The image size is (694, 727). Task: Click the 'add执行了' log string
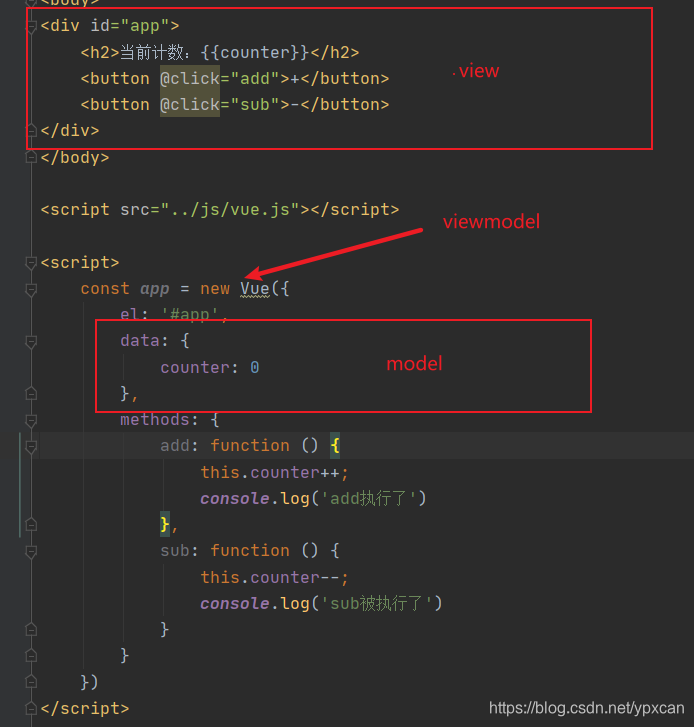coord(368,498)
